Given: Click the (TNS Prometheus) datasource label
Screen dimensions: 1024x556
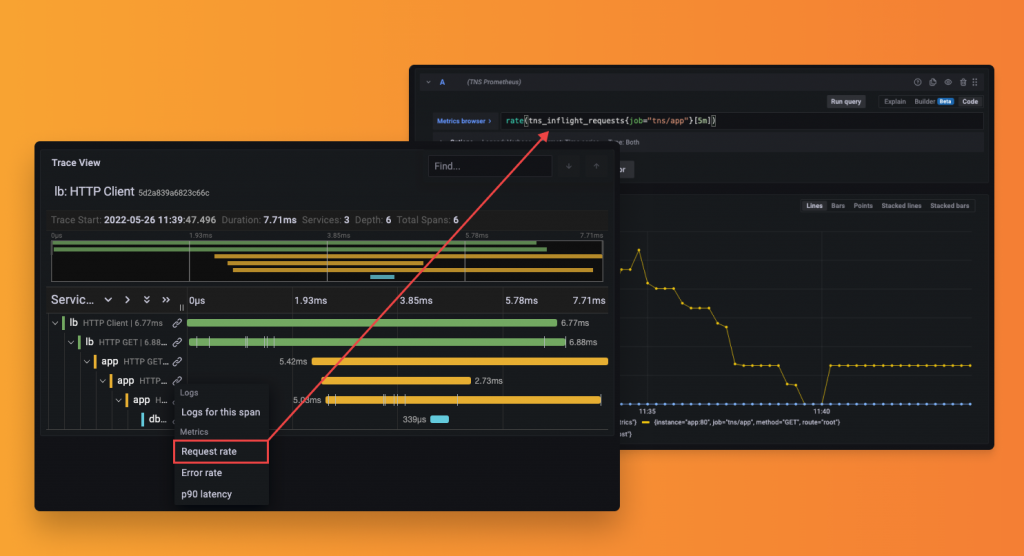Looking at the screenshot, I should 494,82.
